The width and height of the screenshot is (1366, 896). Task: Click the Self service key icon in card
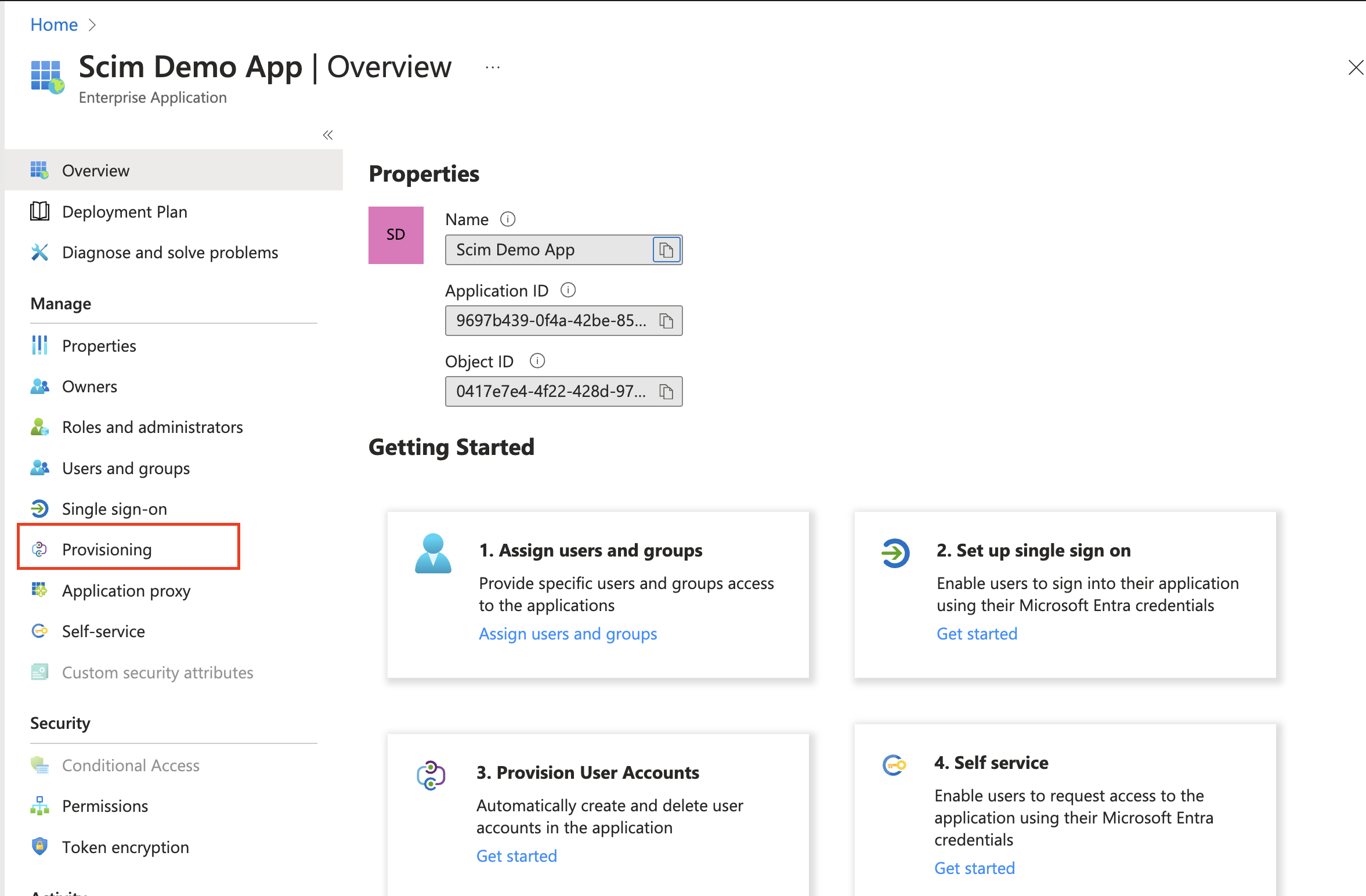pos(894,765)
